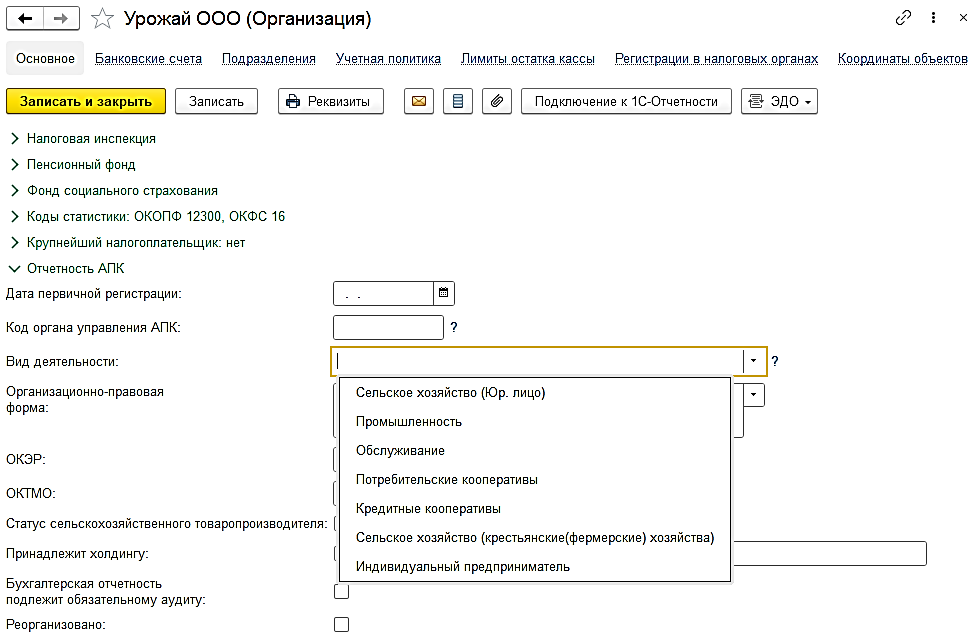Click the envelope email icon
Screen dimensions: 973x641
click(x=419, y=101)
